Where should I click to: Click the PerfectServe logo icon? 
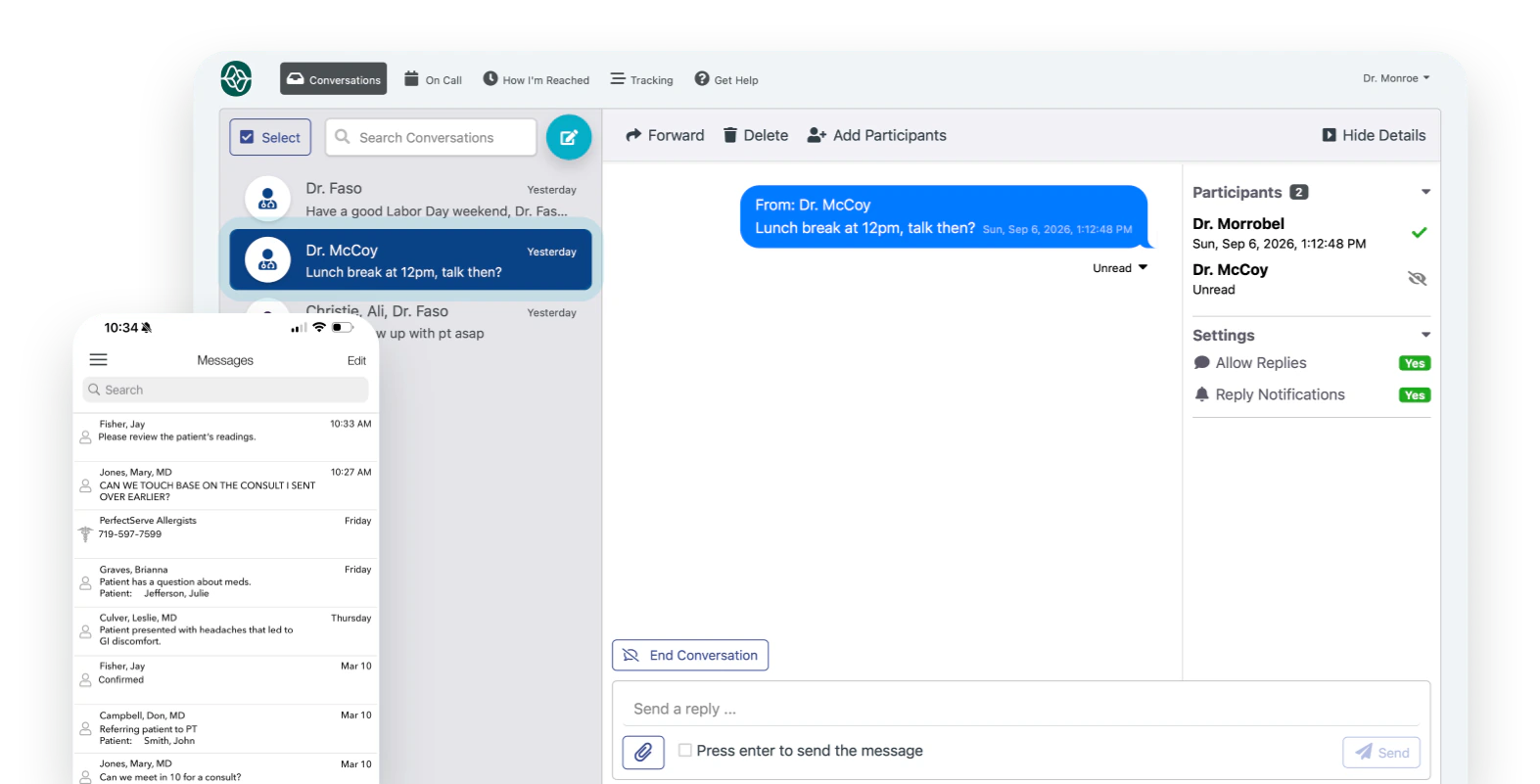click(236, 78)
